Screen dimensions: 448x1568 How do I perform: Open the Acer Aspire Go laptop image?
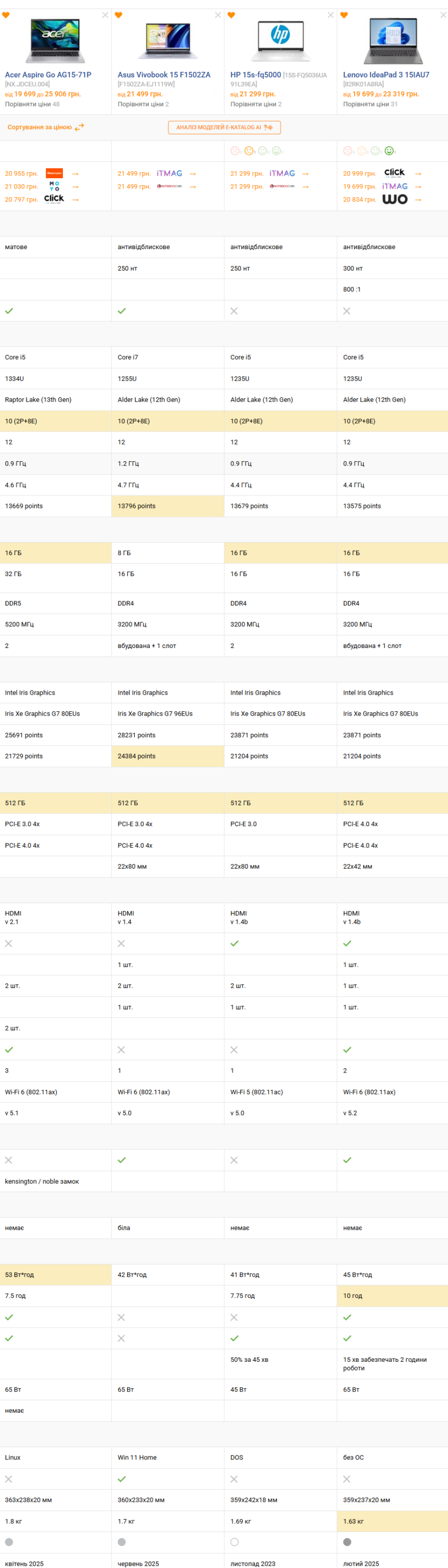[x=55, y=41]
